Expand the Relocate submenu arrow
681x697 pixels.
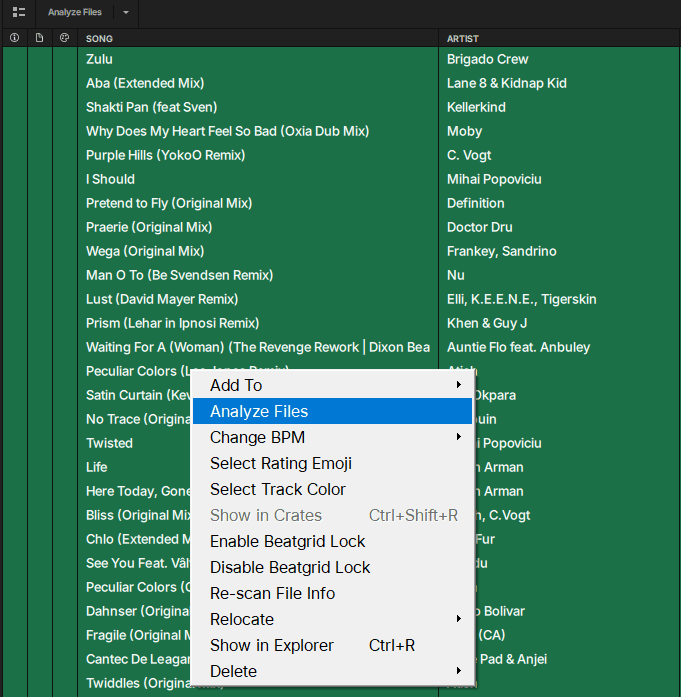click(459, 618)
